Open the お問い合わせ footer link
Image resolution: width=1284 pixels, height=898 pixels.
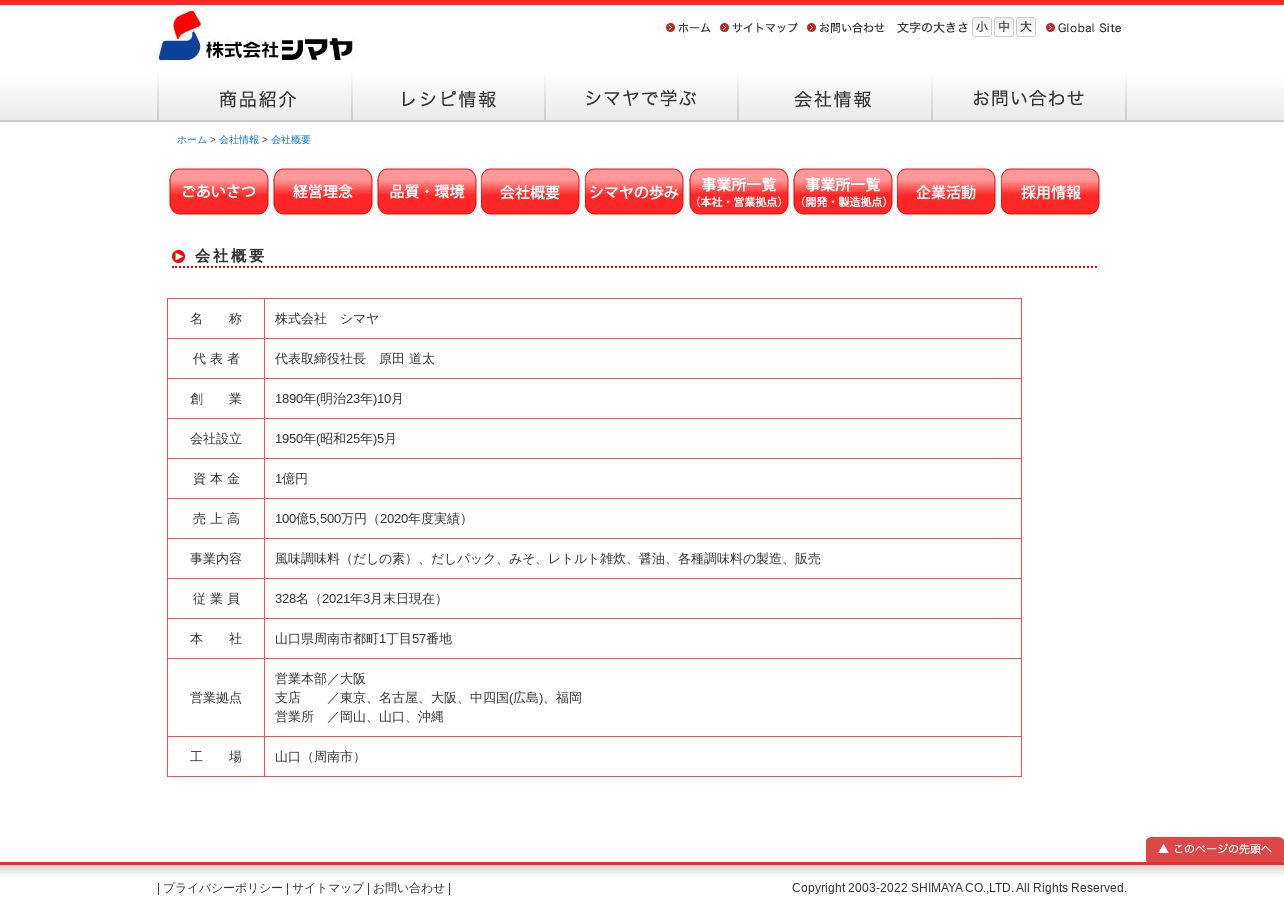pyautogui.click(x=409, y=888)
